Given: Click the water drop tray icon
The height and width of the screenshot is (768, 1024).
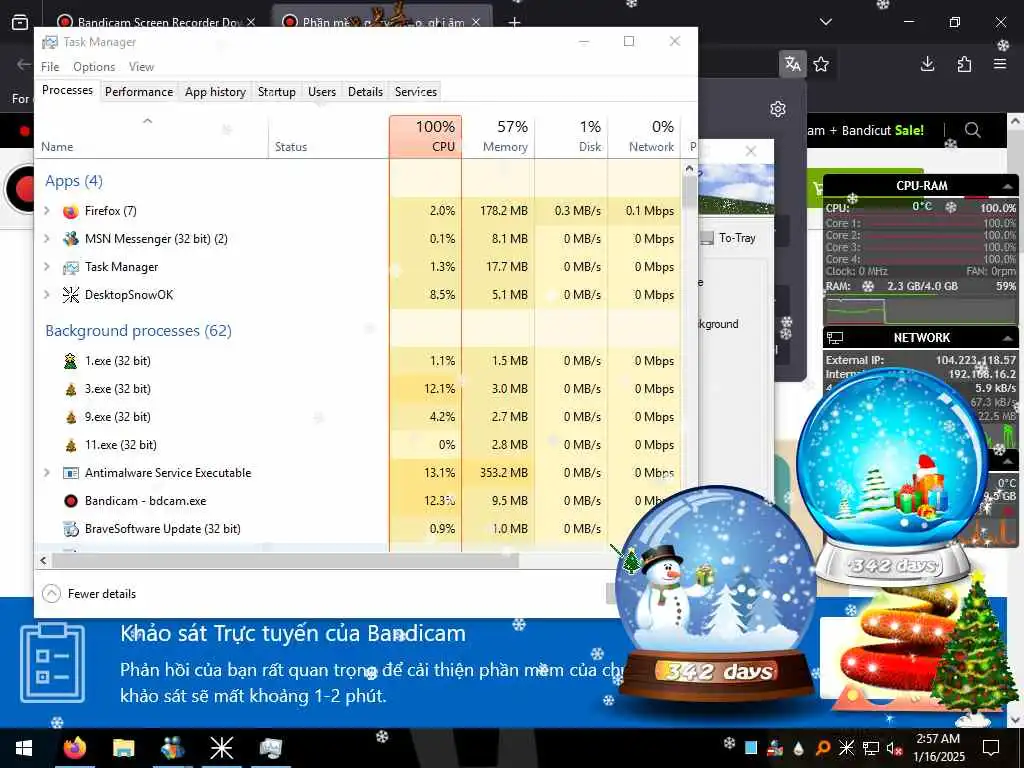Looking at the screenshot, I should pyautogui.click(x=799, y=748).
